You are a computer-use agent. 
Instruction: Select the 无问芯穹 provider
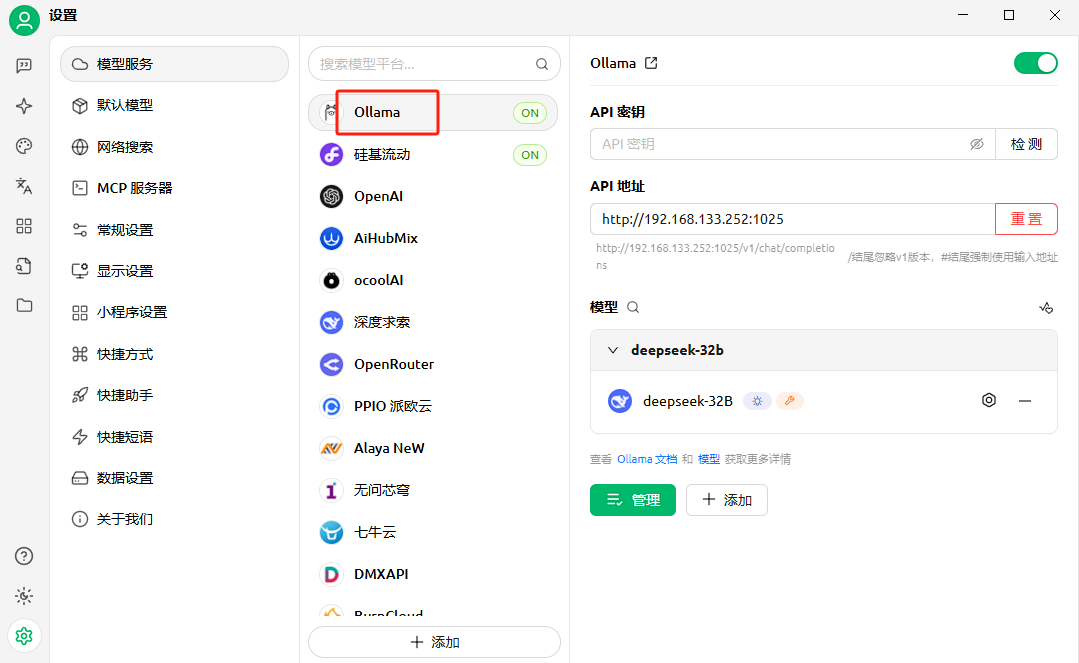point(432,490)
